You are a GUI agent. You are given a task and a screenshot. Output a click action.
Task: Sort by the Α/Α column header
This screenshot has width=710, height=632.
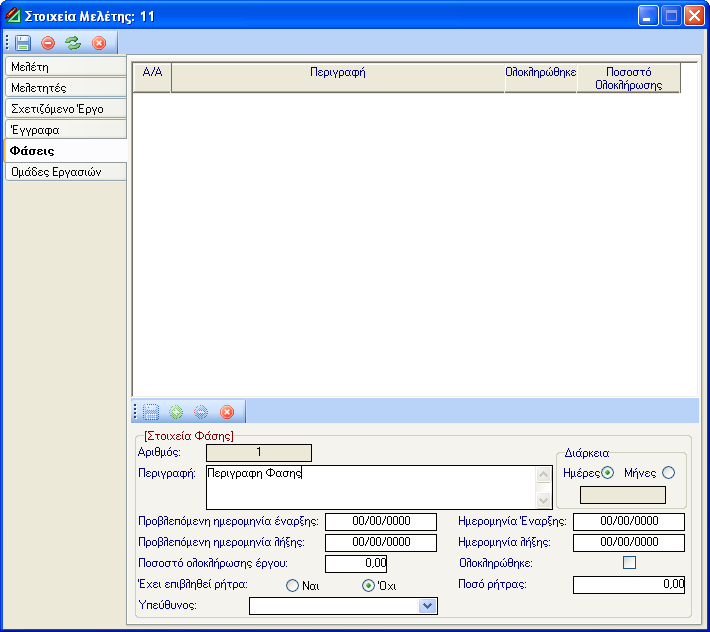coord(152,78)
